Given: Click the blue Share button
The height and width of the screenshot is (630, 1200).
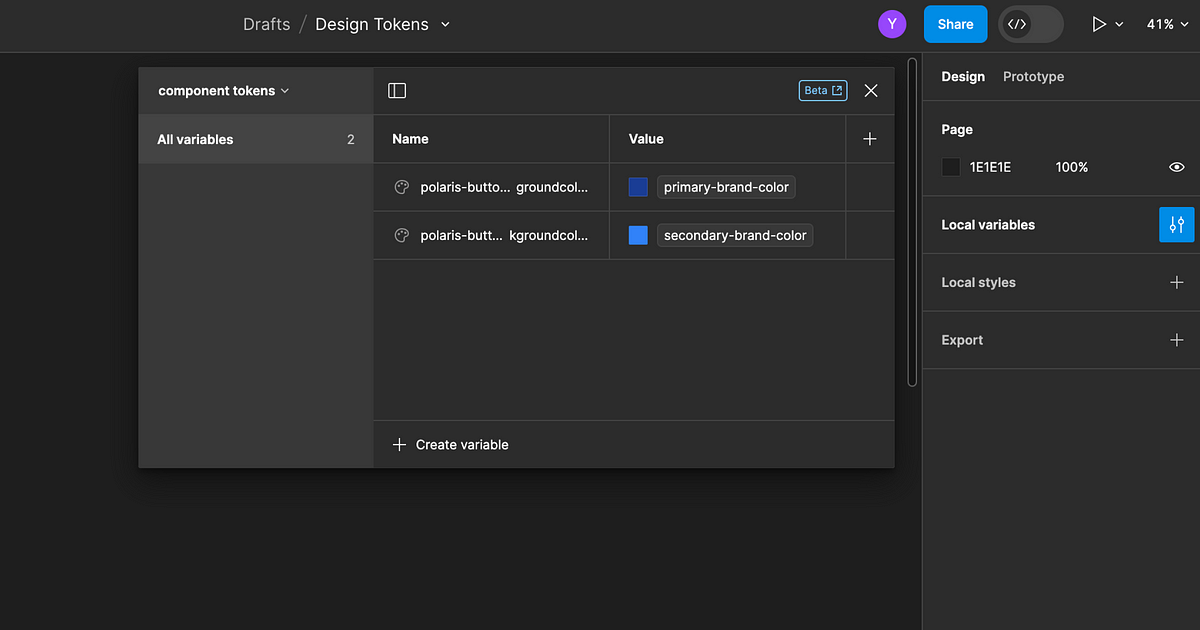Looking at the screenshot, I should [x=955, y=23].
